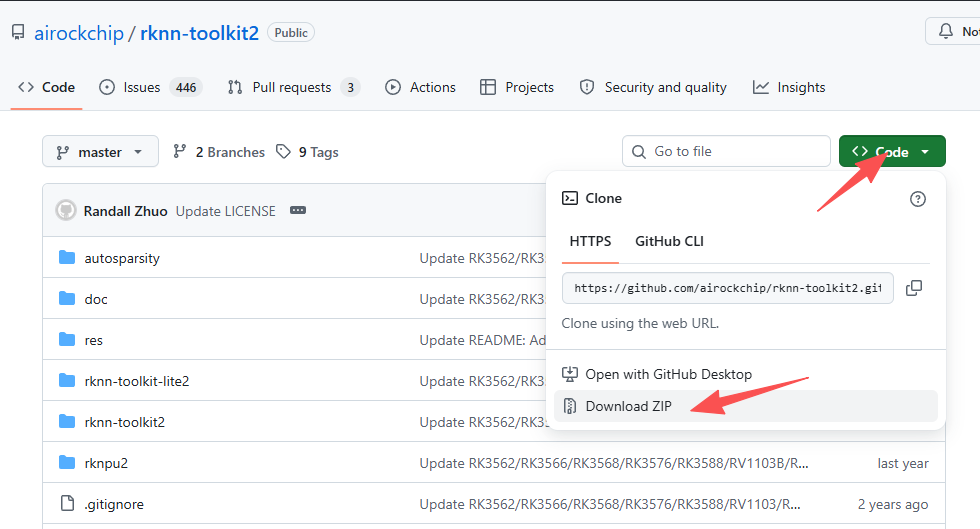The image size is (980, 529).
Task: Open the Issues tab
Action: click(151, 88)
